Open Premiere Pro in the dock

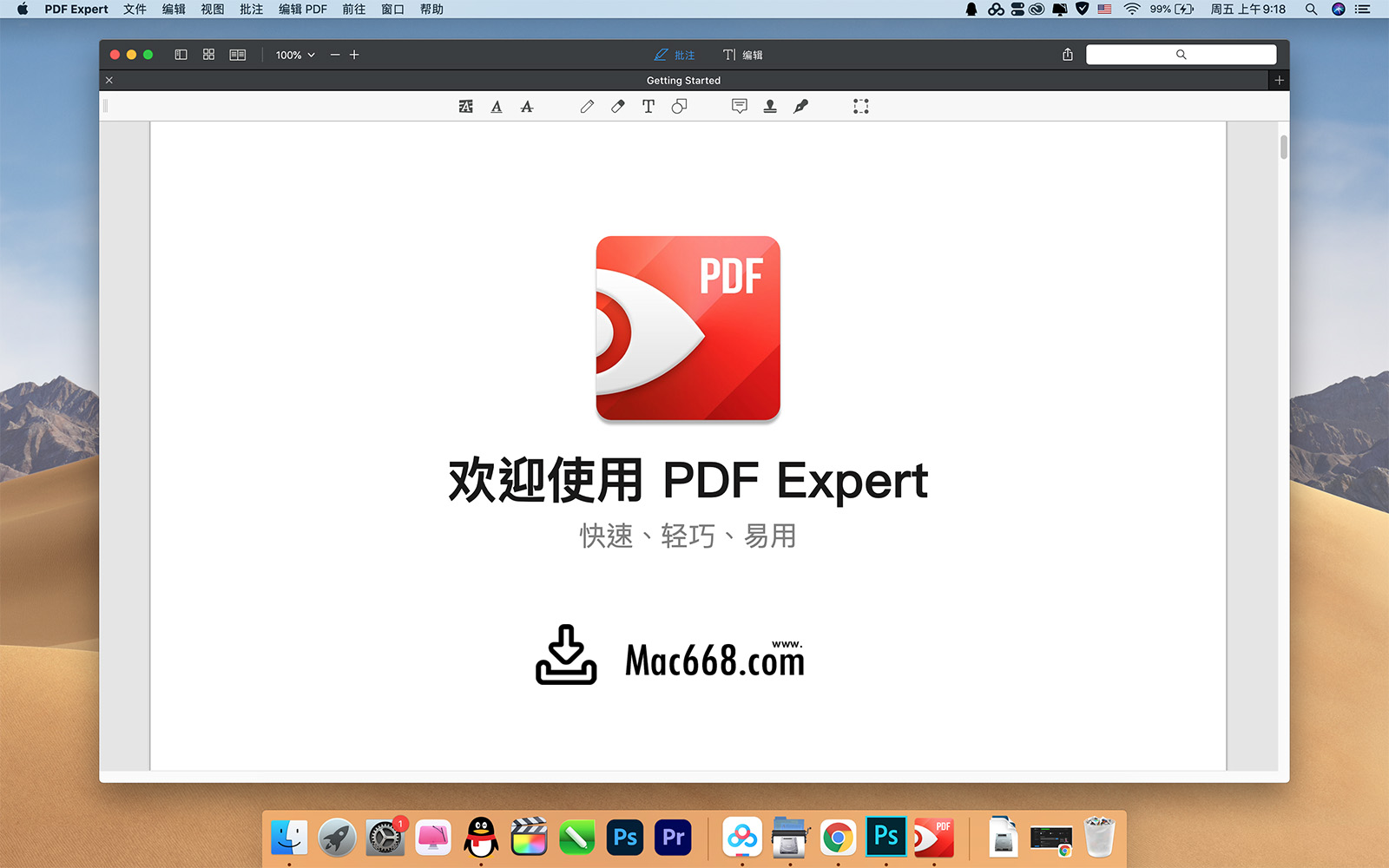pyautogui.click(x=674, y=838)
